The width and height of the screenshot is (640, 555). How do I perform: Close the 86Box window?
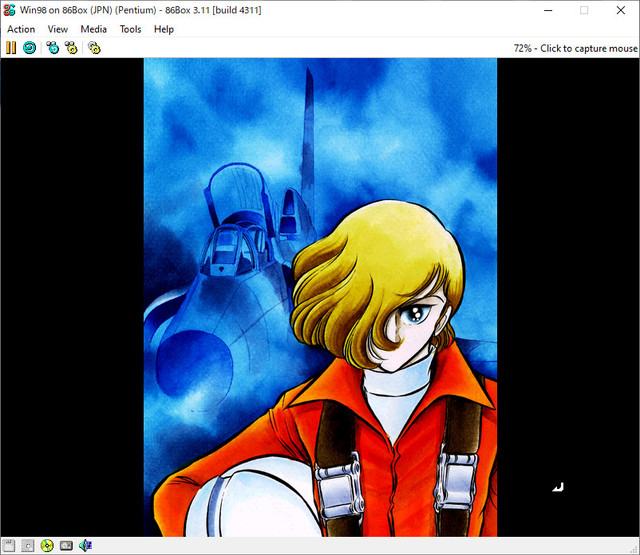tap(621, 10)
